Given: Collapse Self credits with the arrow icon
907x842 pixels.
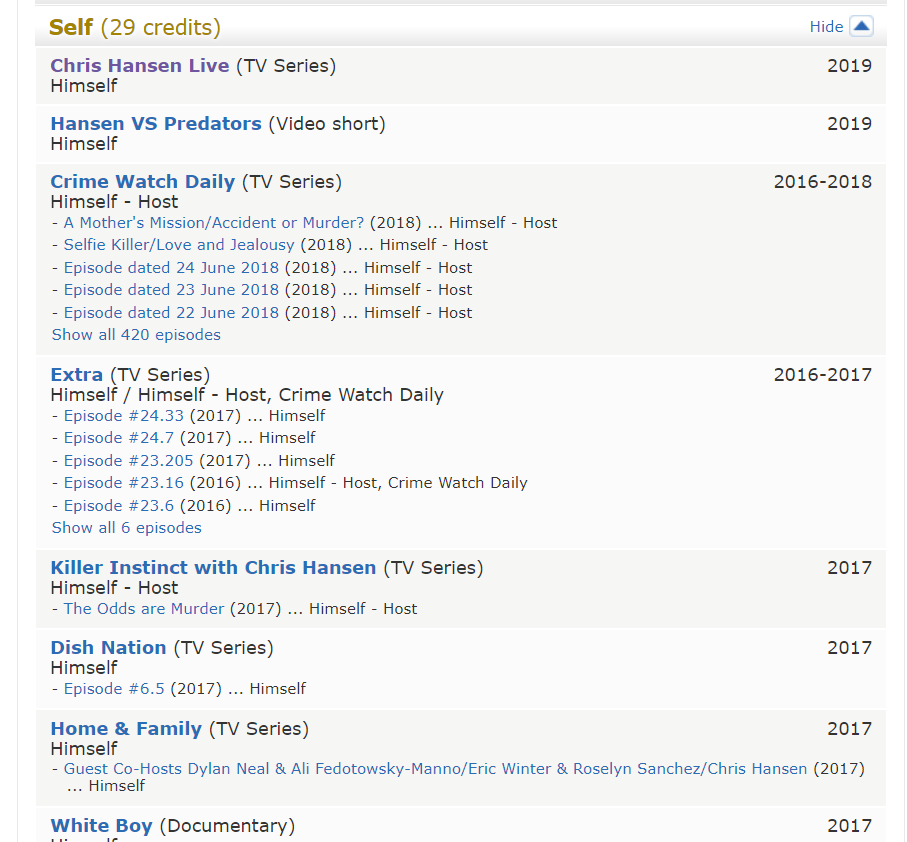Looking at the screenshot, I should coord(861,26).
